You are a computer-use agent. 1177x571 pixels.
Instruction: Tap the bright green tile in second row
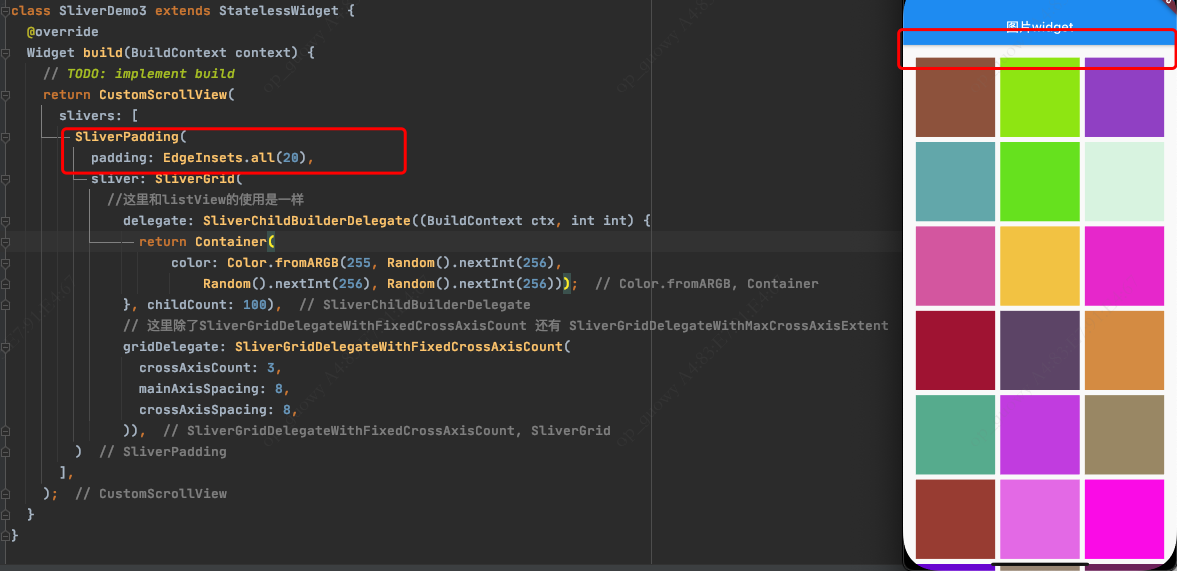pos(1040,182)
